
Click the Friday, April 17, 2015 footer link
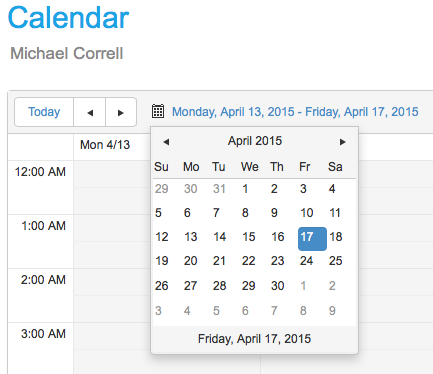[x=254, y=339]
